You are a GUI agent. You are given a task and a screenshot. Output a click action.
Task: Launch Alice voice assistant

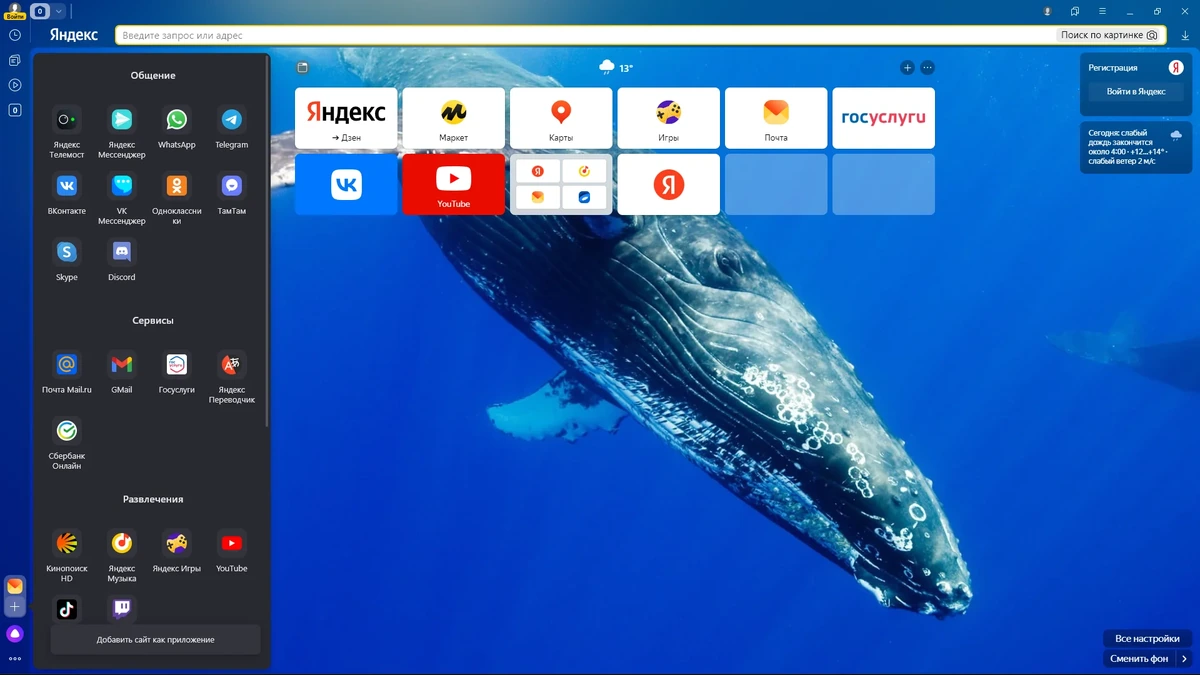click(x=15, y=634)
